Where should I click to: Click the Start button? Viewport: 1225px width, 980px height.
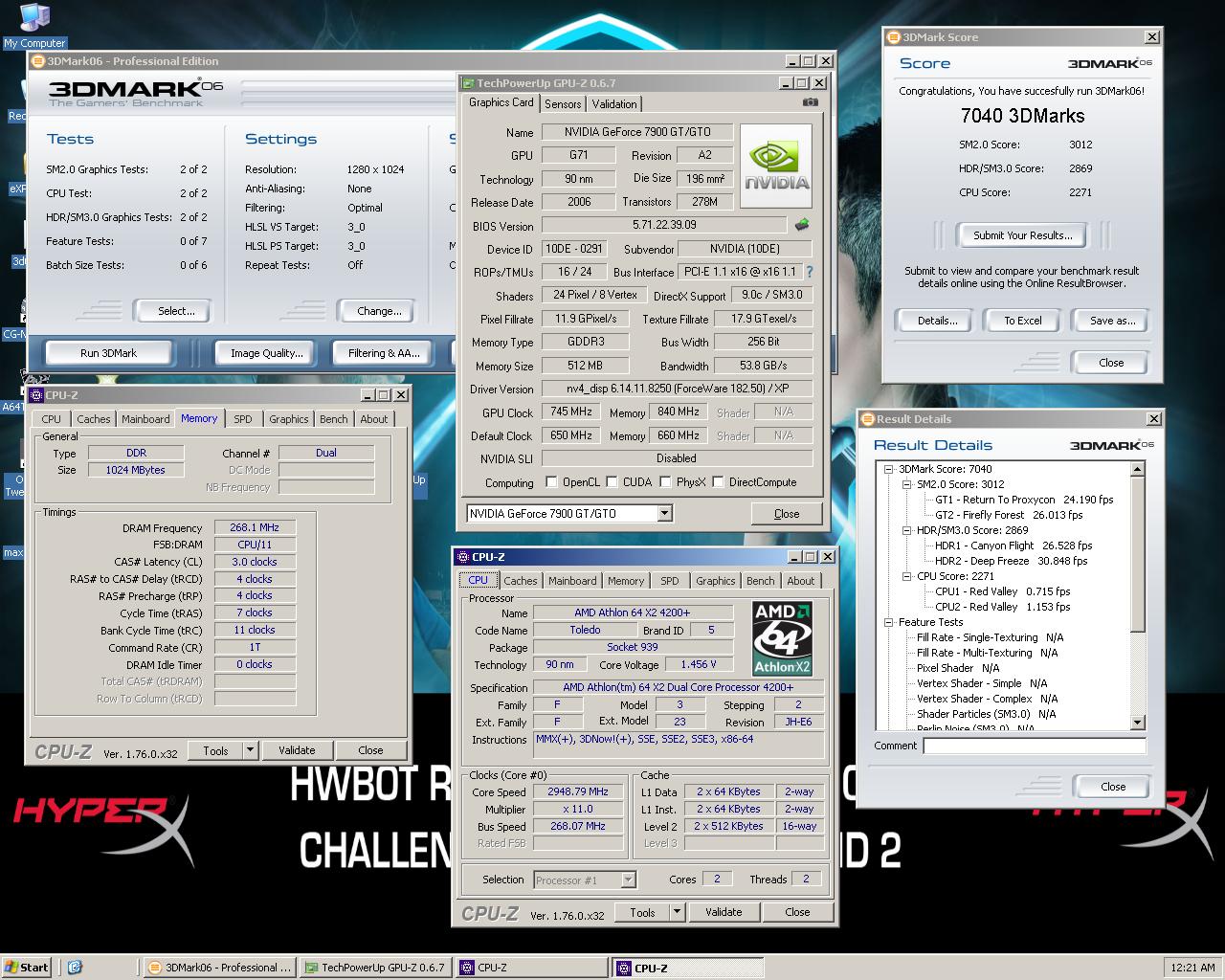27,967
